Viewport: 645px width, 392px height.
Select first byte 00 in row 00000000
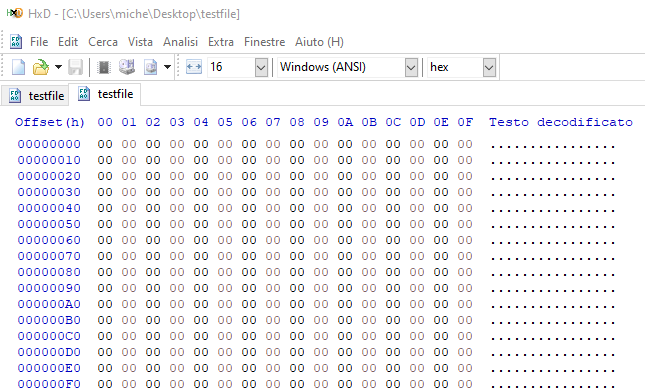coord(105,144)
